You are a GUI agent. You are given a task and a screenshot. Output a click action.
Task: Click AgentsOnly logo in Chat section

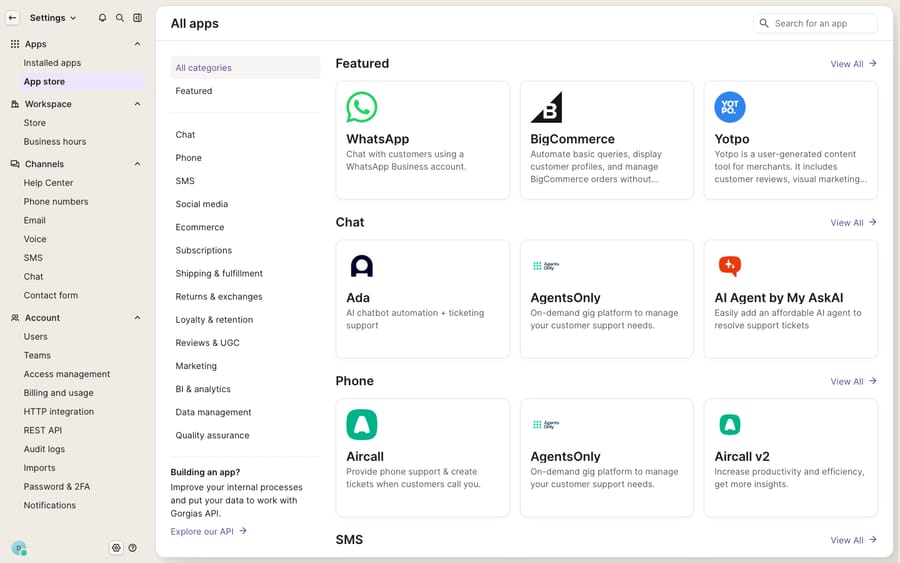(x=546, y=266)
